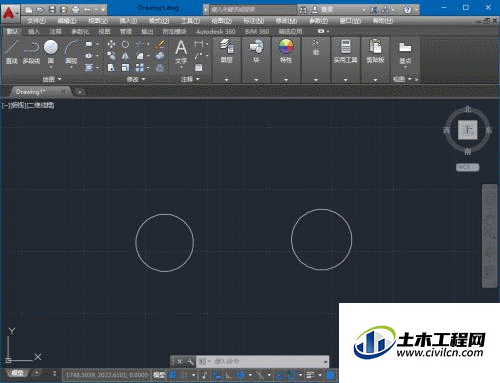The height and width of the screenshot is (383, 500).
Task: Click the Model (模型) layout tab
Action: pos(17,373)
